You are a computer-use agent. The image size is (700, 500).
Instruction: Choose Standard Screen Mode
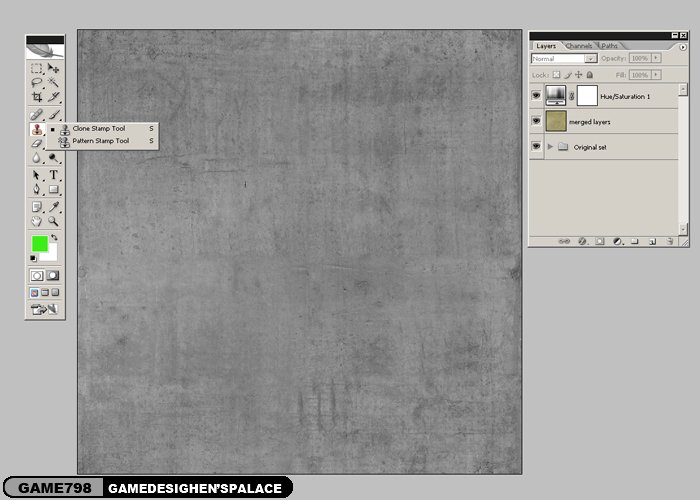(34, 292)
